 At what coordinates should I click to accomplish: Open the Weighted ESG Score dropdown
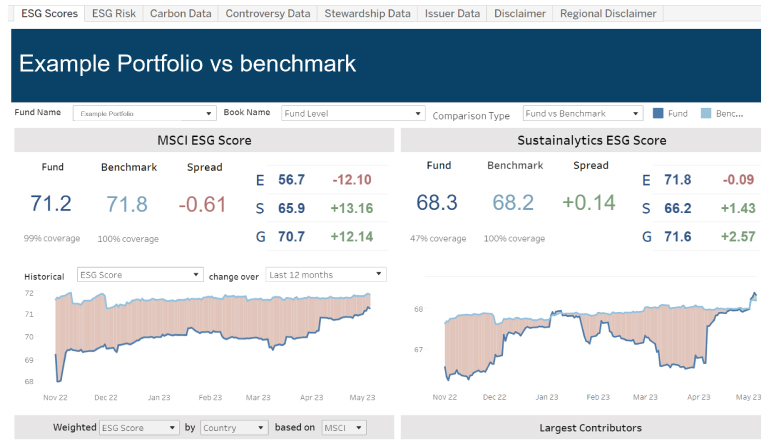click(x=138, y=428)
